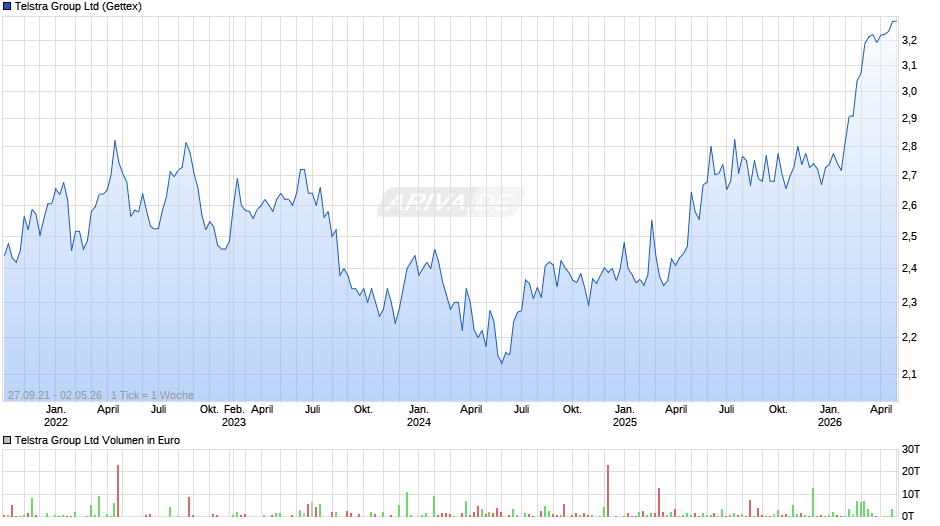This screenshot has width=940, height=526.
Task: Click the date range '27.09.21 - 02.05.26'
Action: coord(55,395)
